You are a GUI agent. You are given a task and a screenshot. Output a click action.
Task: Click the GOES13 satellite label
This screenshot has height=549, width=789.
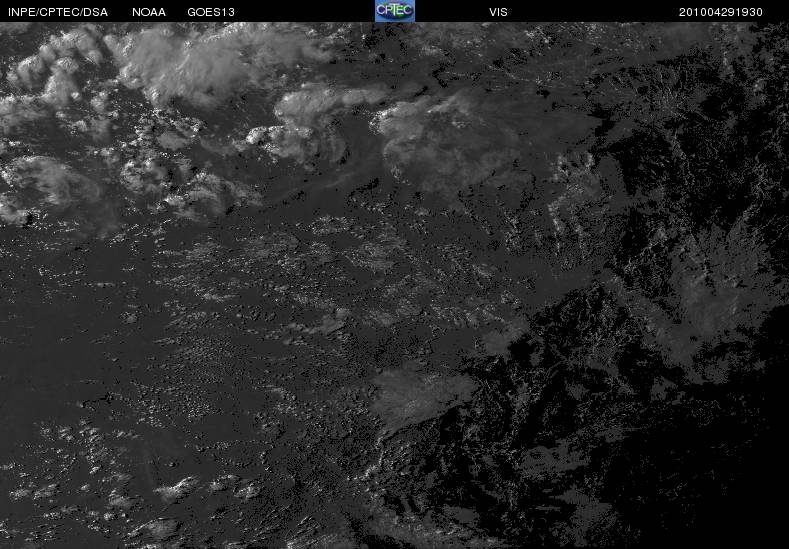(211, 12)
